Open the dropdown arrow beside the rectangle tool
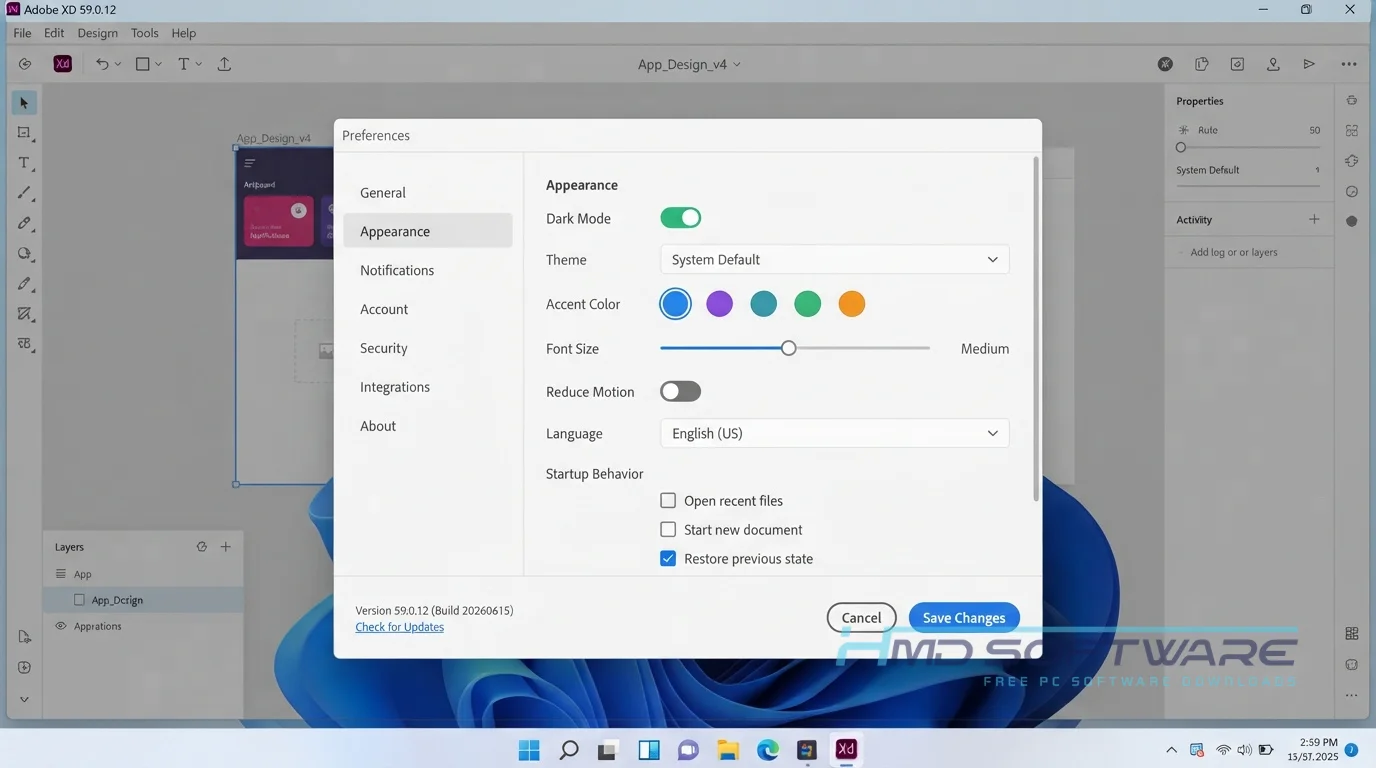This screenshot has height=768, width=1376. pyautogui.click(x=158, y=64)
